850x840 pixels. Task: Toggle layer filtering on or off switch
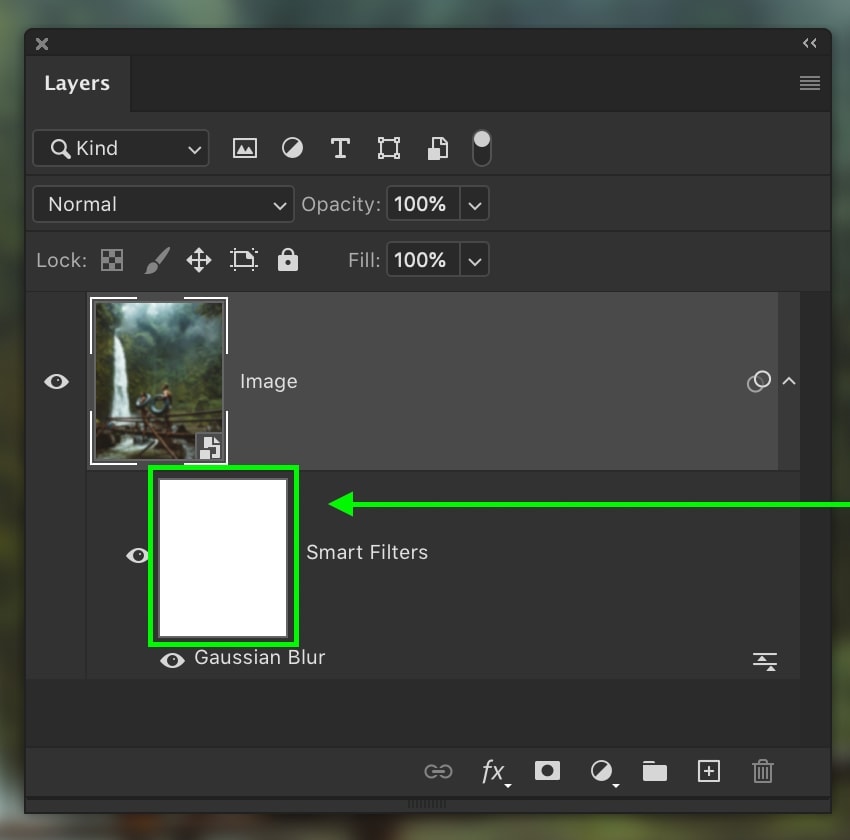tap(481, 148)
